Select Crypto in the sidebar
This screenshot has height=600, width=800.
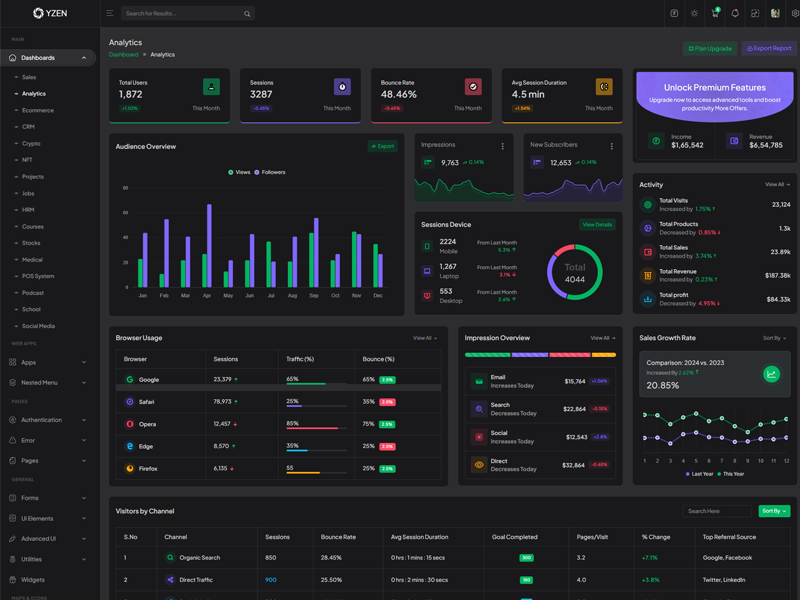click(x=32, y=143)
